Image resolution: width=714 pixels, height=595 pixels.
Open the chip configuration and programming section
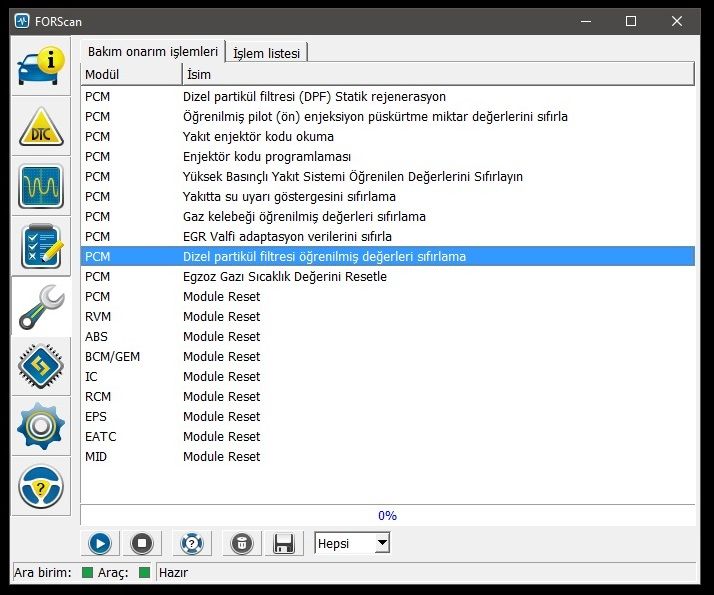pos(41,366)
